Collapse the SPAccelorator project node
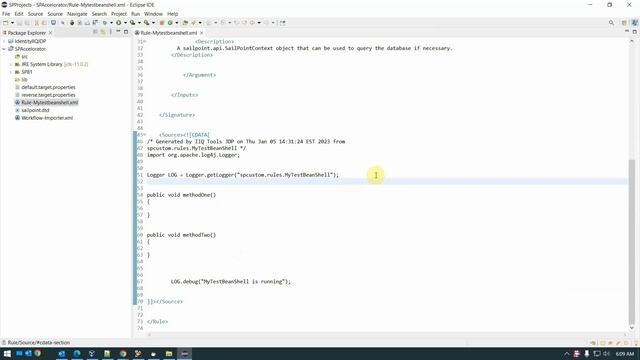640x360 pixels. 4,49
